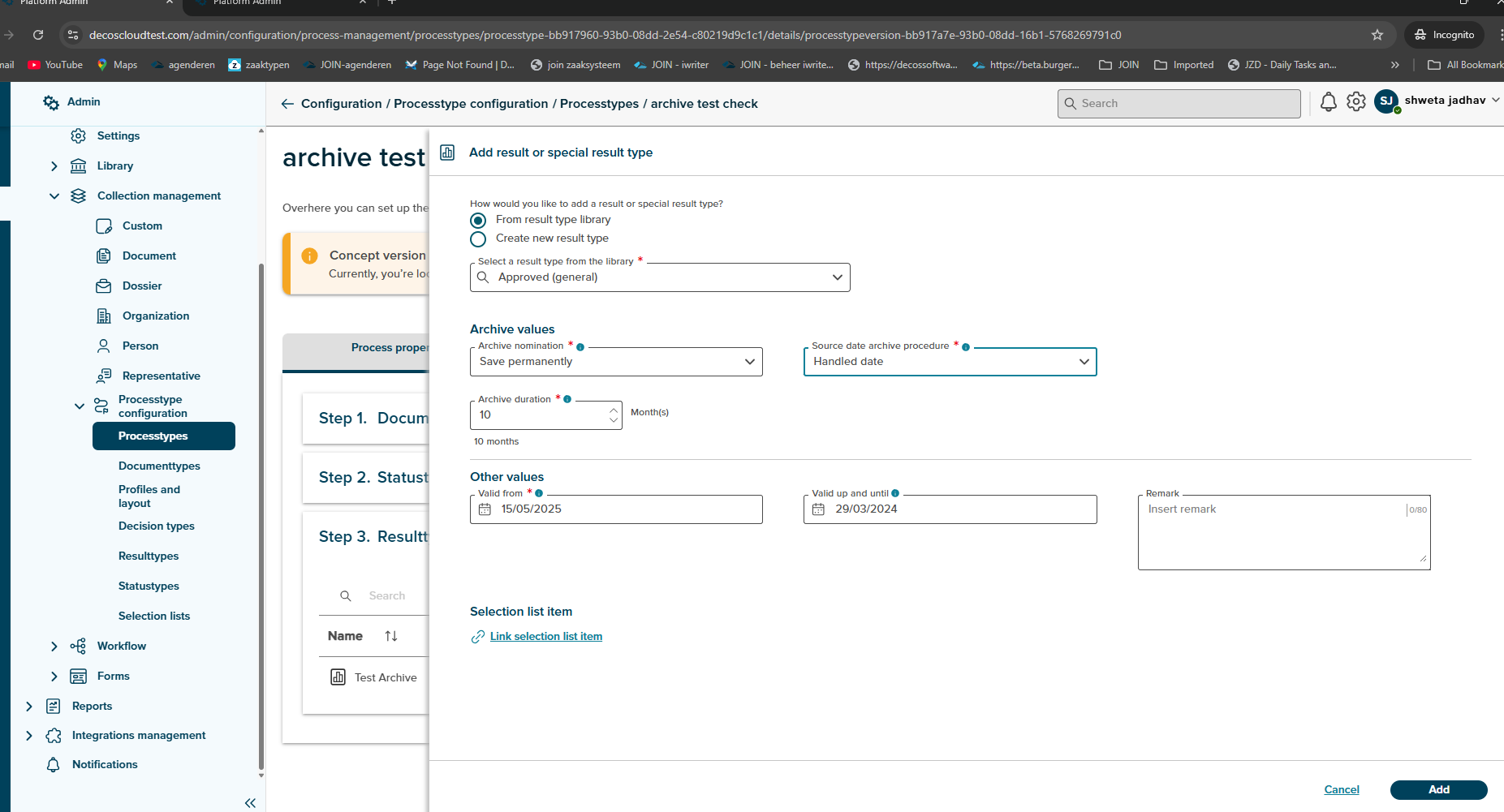Screen dimensions: 1504x812
Task: Open the Valid up and until calendar icon
Action: pyautogui.click(x=818, y=509)
